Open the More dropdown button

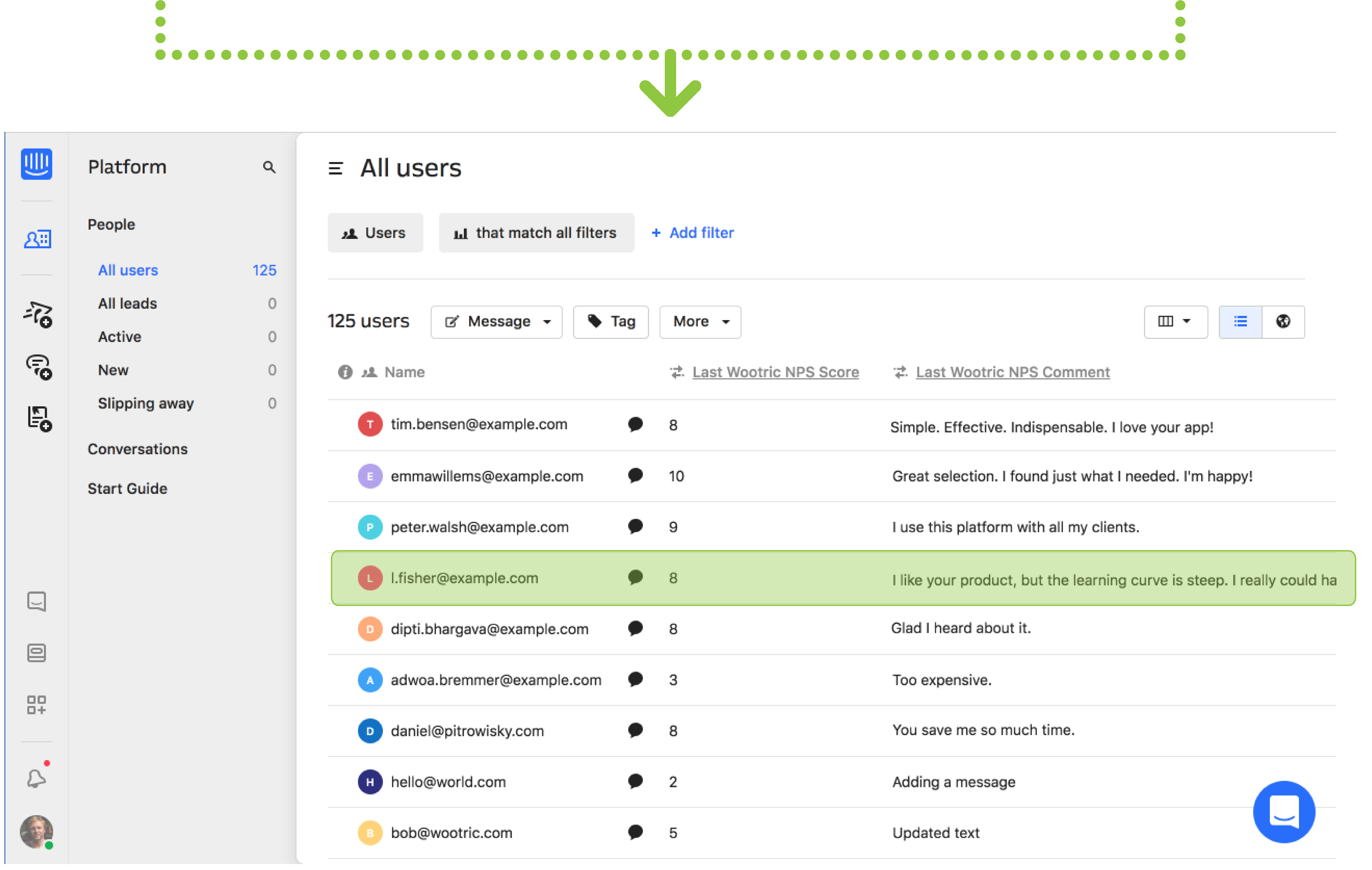(700, 322)
